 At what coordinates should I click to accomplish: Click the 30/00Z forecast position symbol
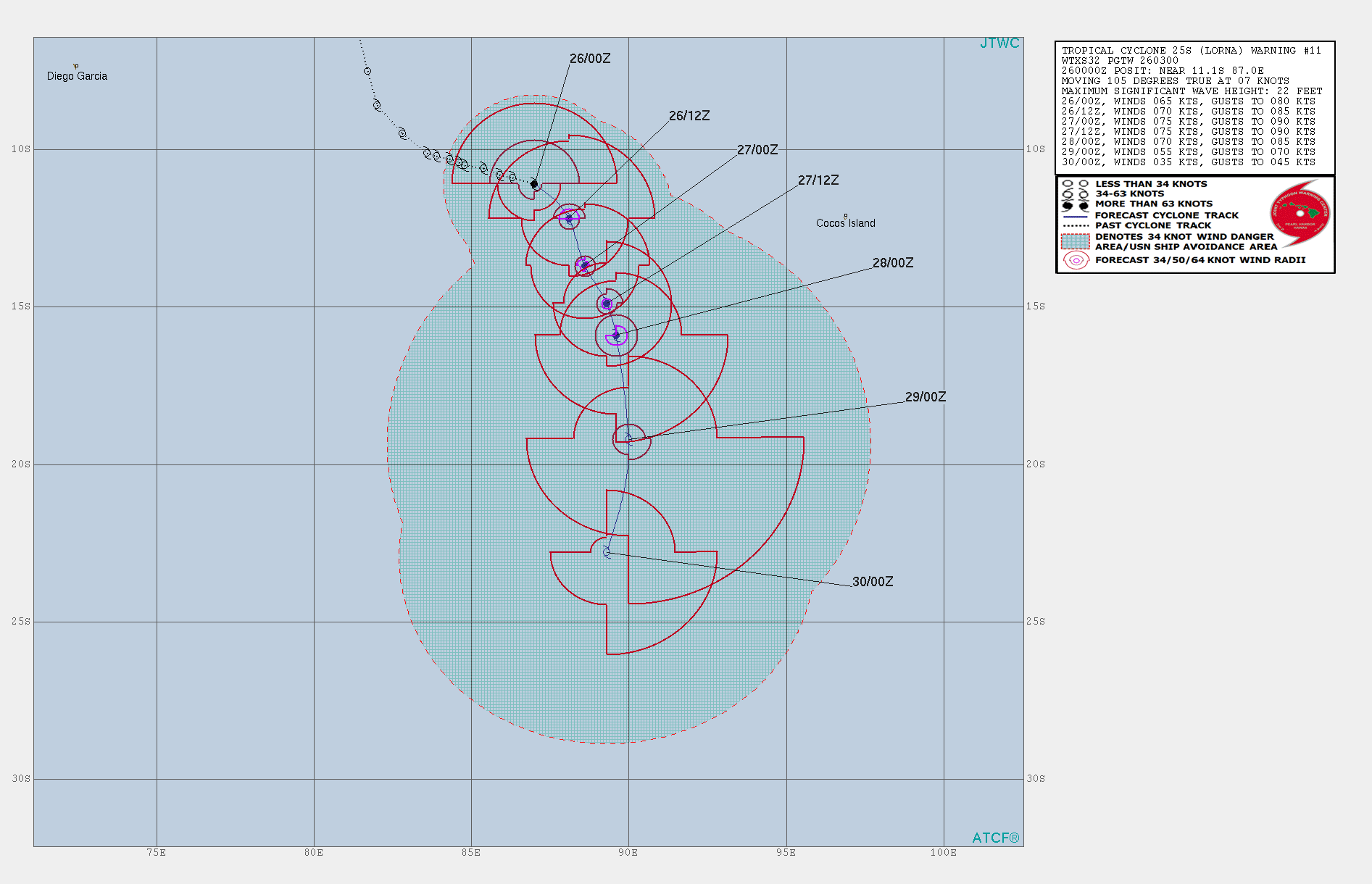click(x=607, y=553)
